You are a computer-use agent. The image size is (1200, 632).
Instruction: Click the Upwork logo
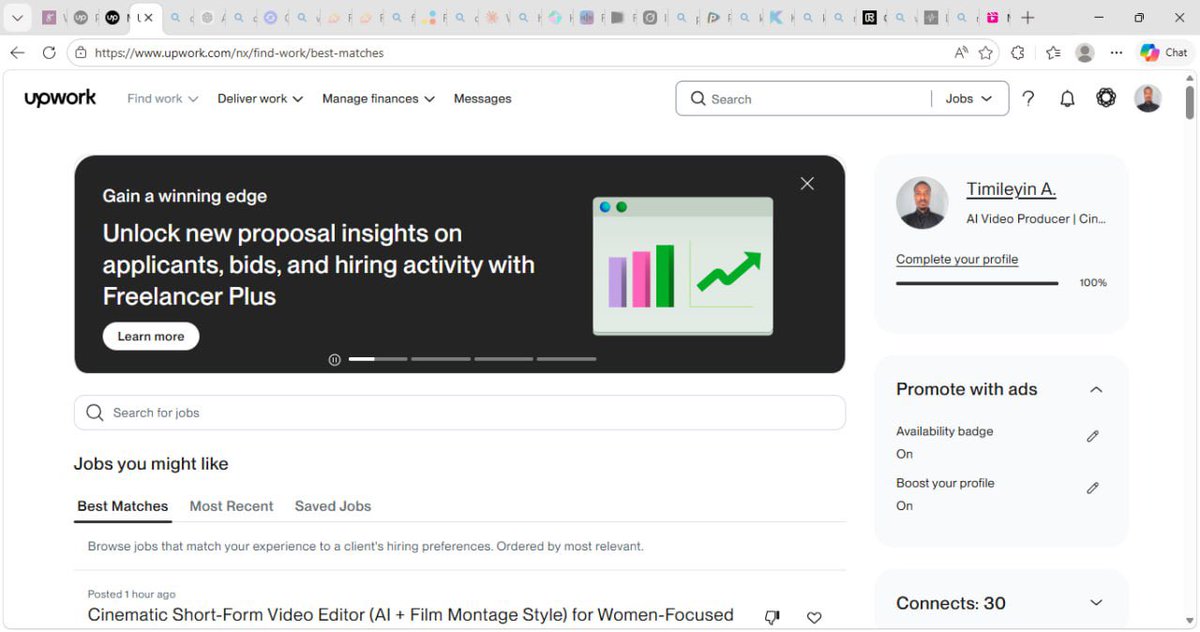click(60, 98)
